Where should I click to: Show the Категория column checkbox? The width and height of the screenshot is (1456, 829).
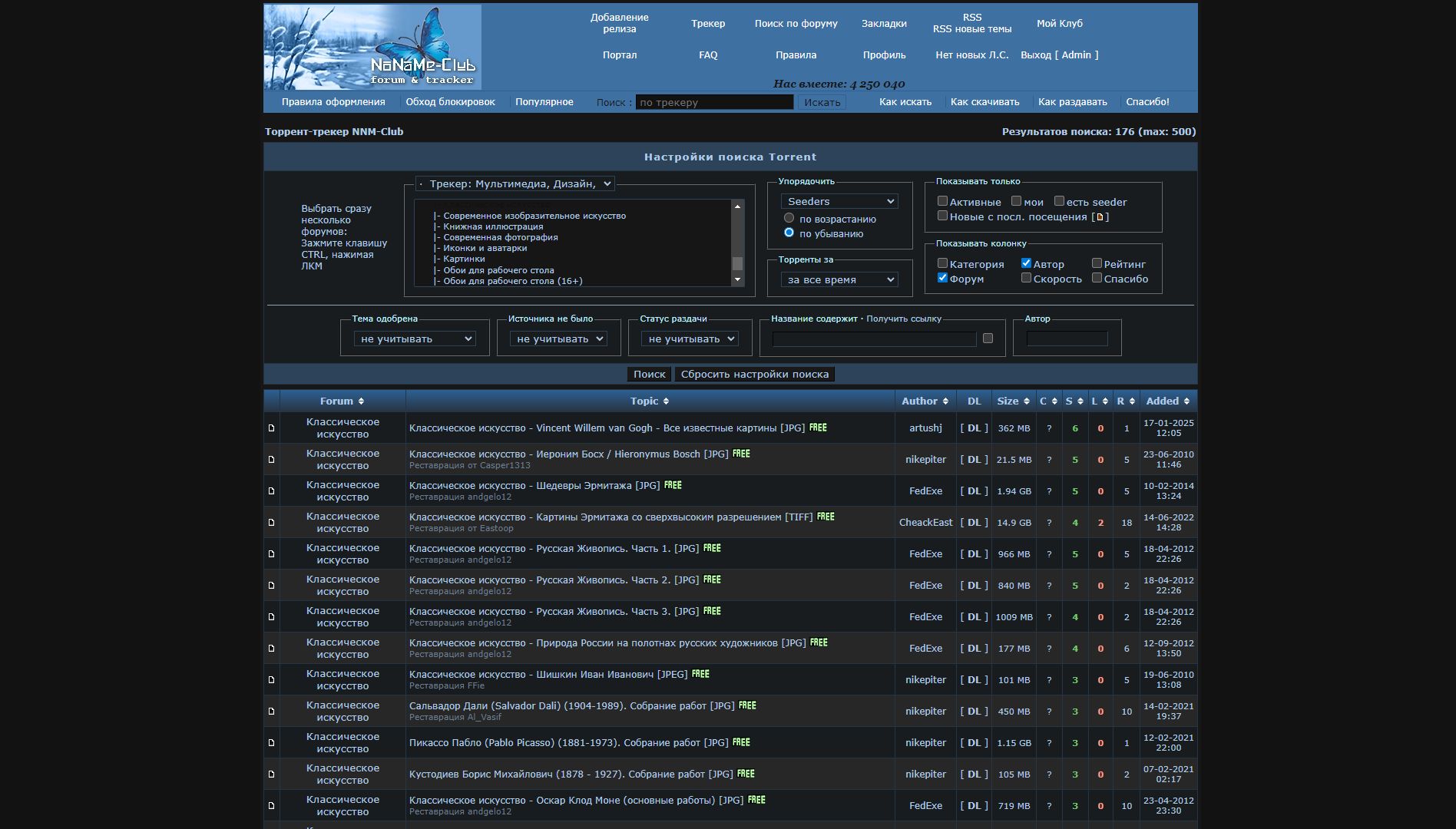(942, 263)
